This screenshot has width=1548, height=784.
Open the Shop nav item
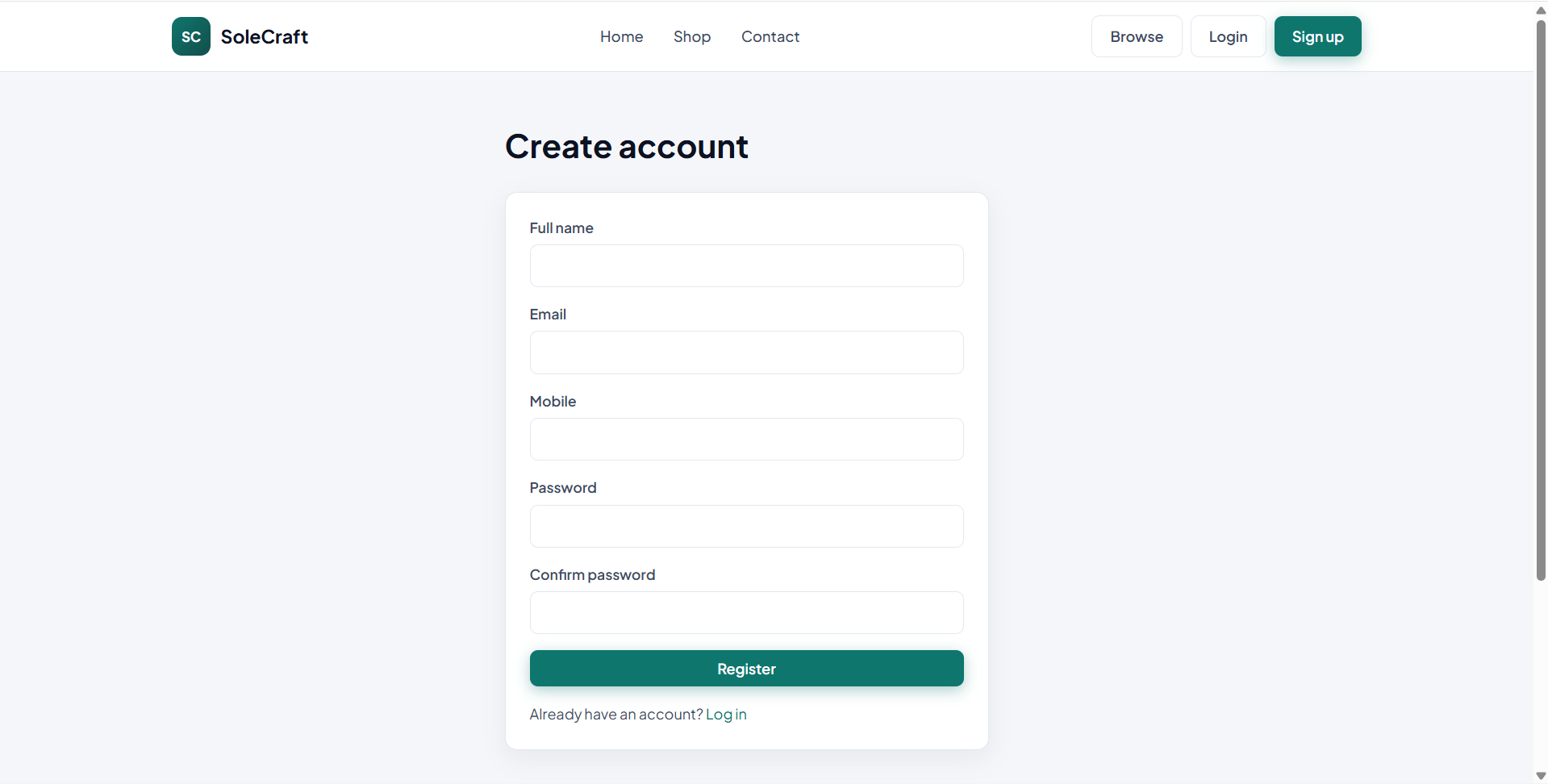[x=692, y=36]
